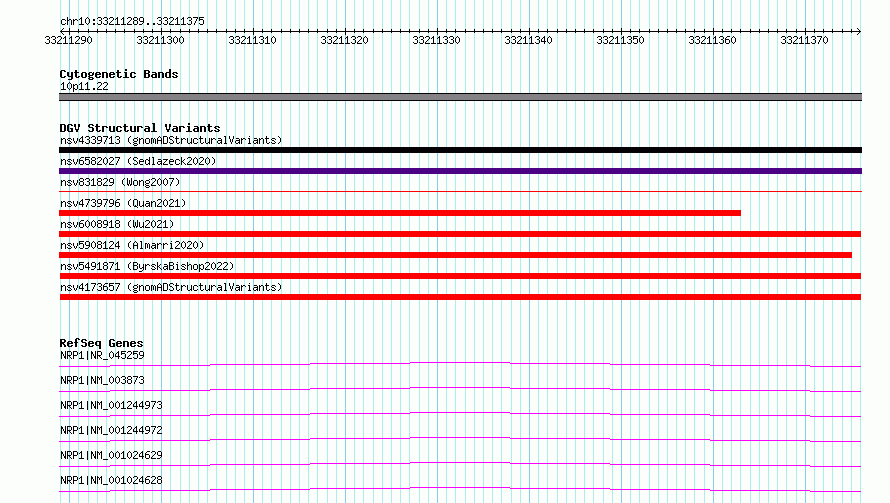890x503 pixels.
Task: Click the black nsv4339713 variant bar
Action: tap(460, 150)
